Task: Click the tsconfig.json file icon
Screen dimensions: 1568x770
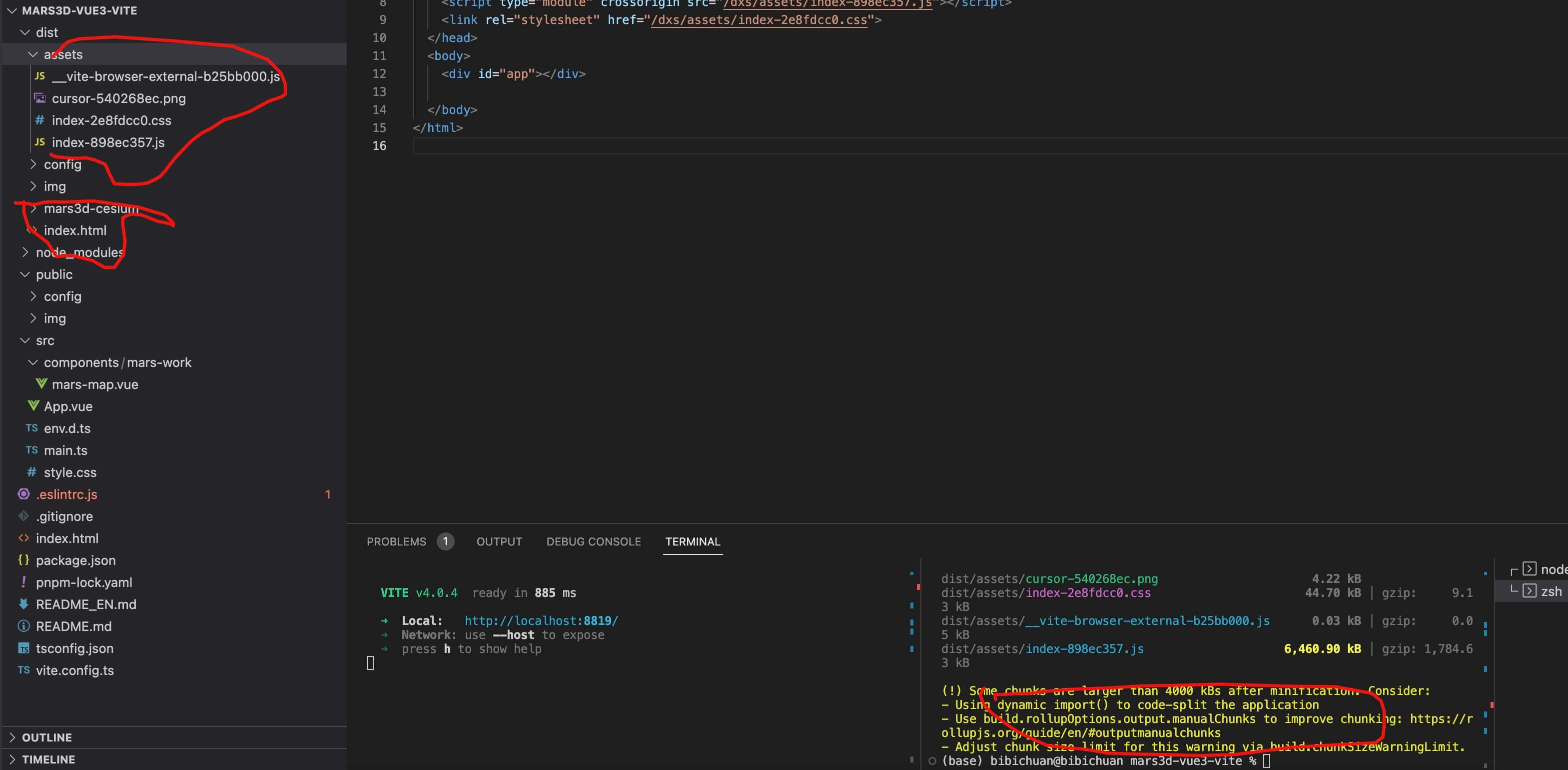Action: point(24,648)
